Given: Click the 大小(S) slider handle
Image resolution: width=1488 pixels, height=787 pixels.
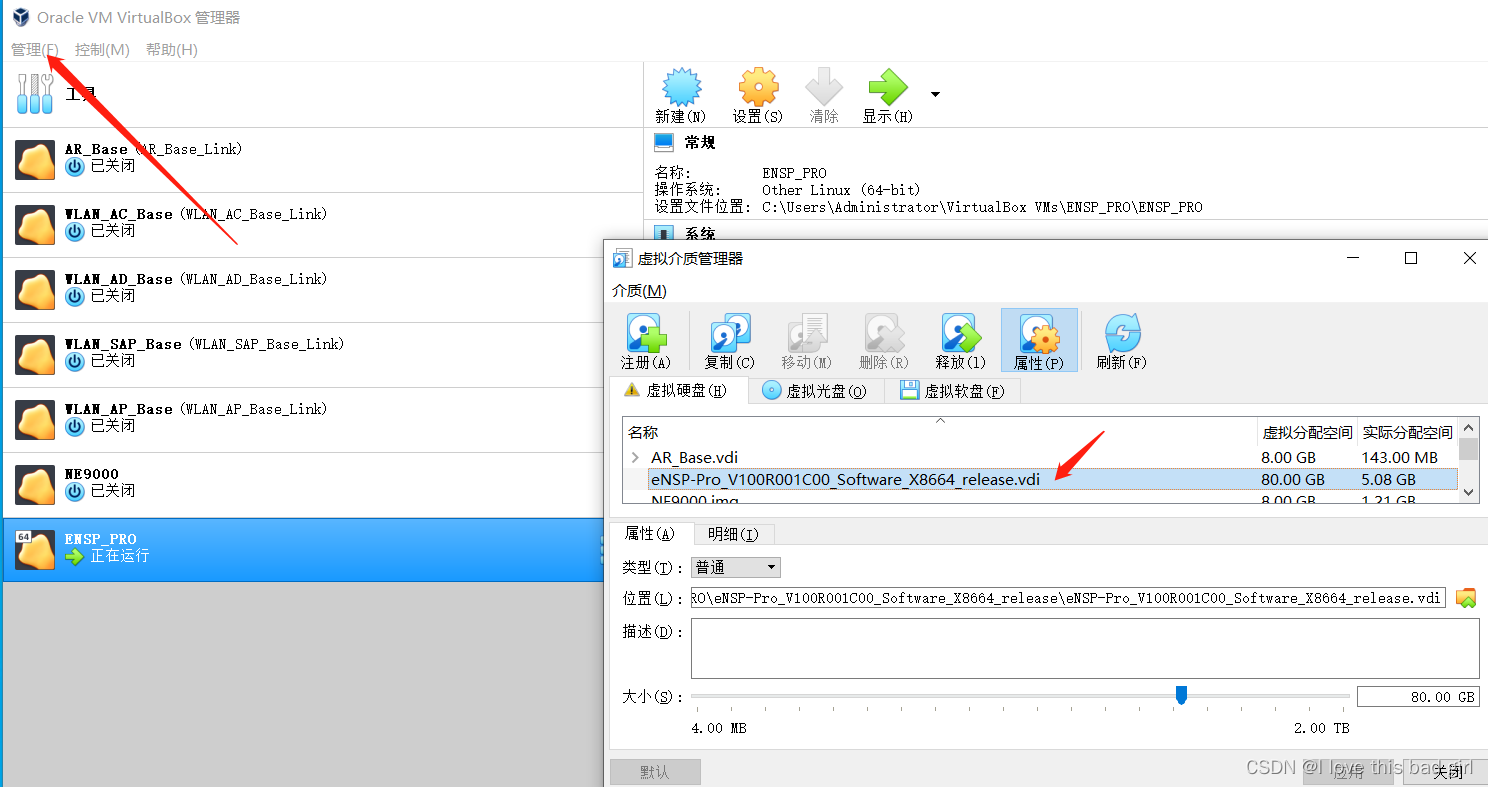Looking at the screenshot, I should [1181, 695].
